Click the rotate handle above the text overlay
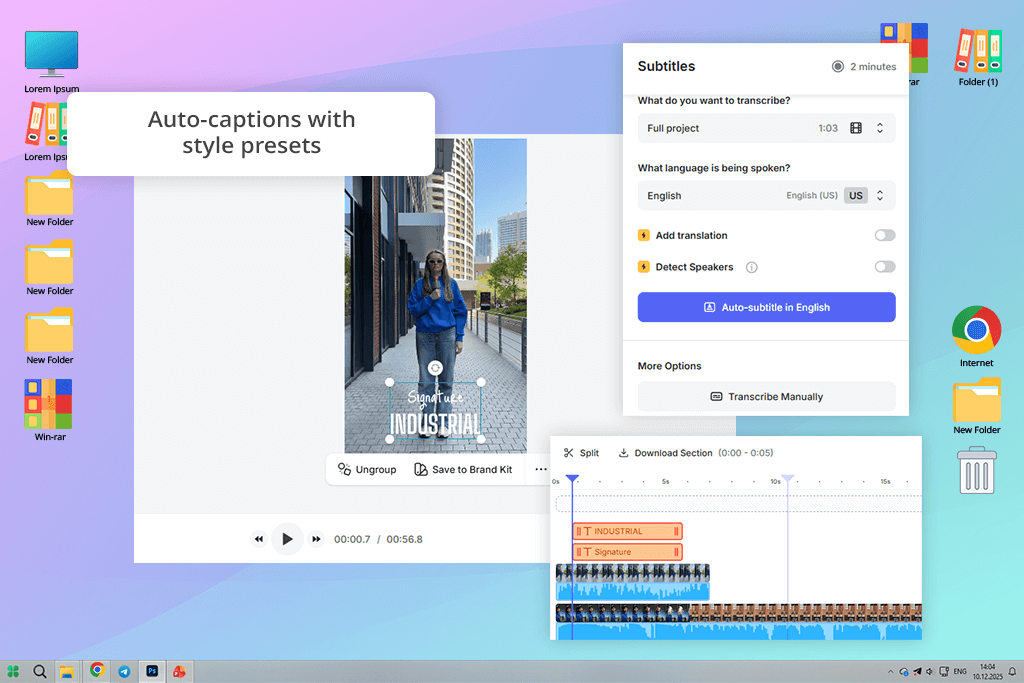1024x683 pixels. point(435,368)
